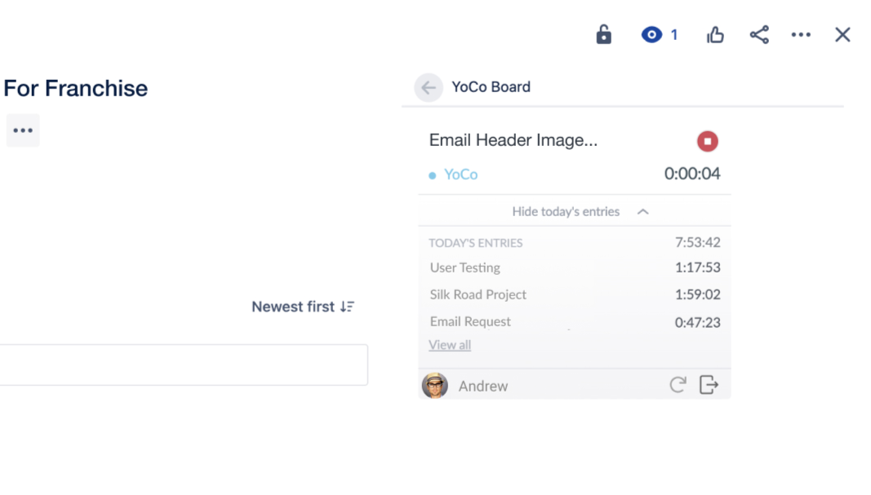Stop the running timer
This screenshot has height=495, width=871.
707,141
